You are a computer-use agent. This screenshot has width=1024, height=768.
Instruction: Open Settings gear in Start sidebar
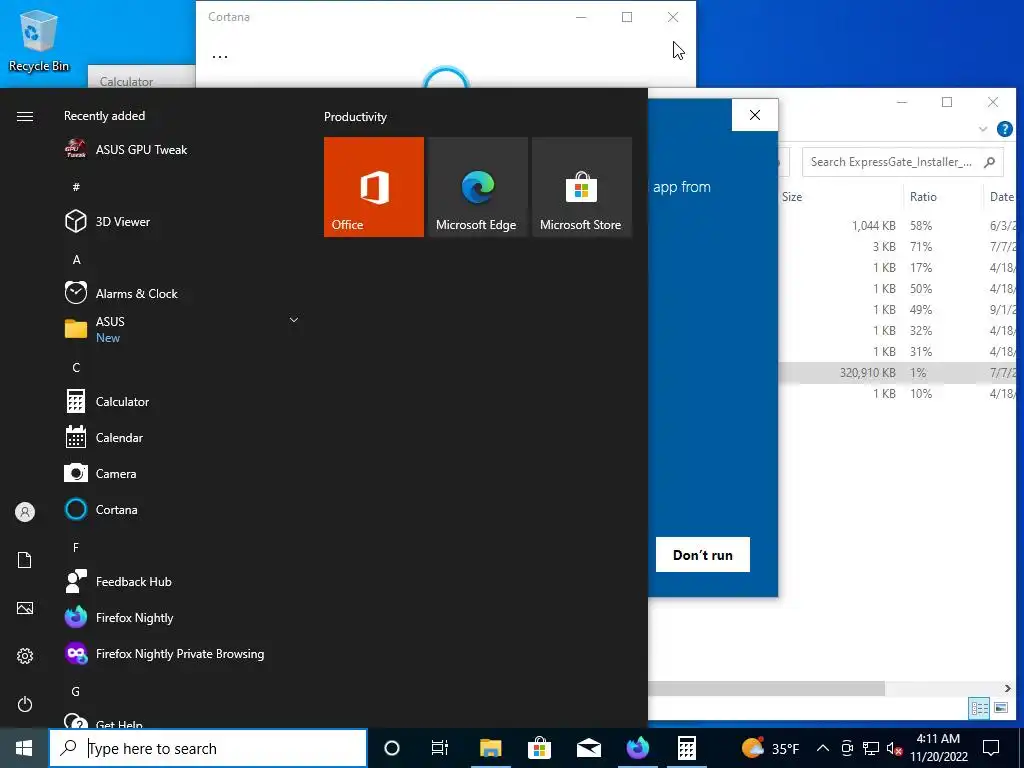25,656
